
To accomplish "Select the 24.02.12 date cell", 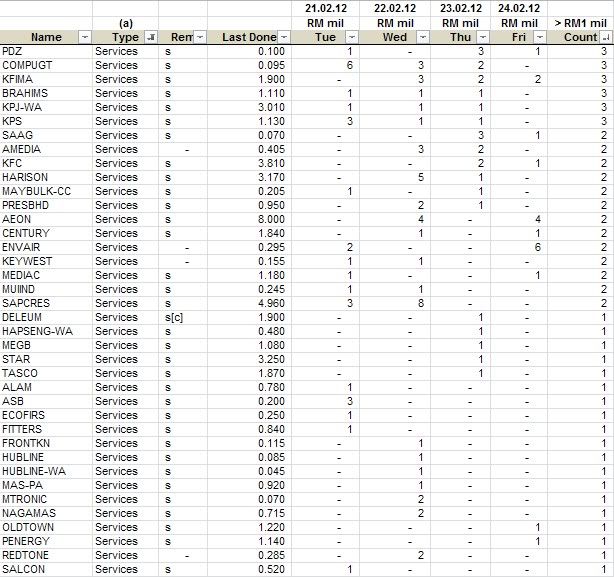I will click(519, 8).
